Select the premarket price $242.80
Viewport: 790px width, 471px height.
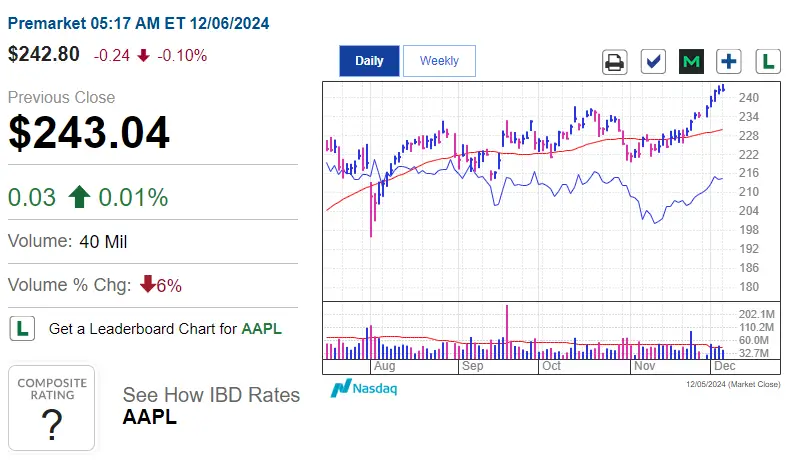point(44,54)
